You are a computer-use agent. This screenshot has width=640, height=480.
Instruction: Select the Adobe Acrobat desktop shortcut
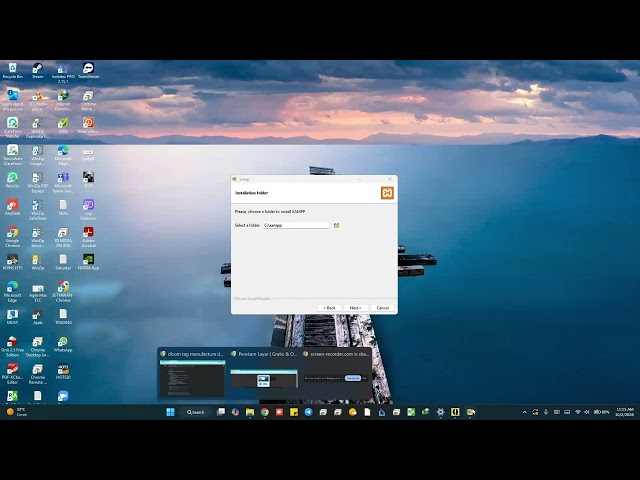point(88,237)
